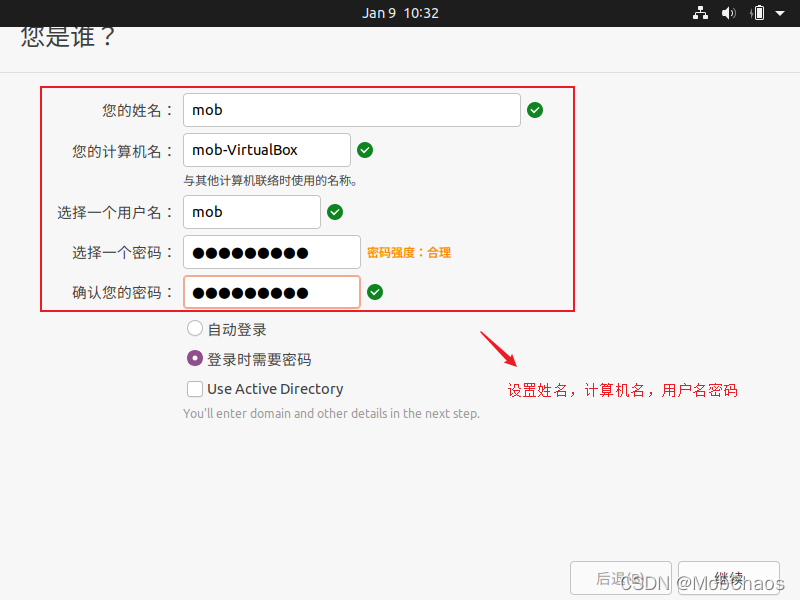
Task: Click green checkmark beside the 您的姓名 field
Action: click(x=535, y=110)
